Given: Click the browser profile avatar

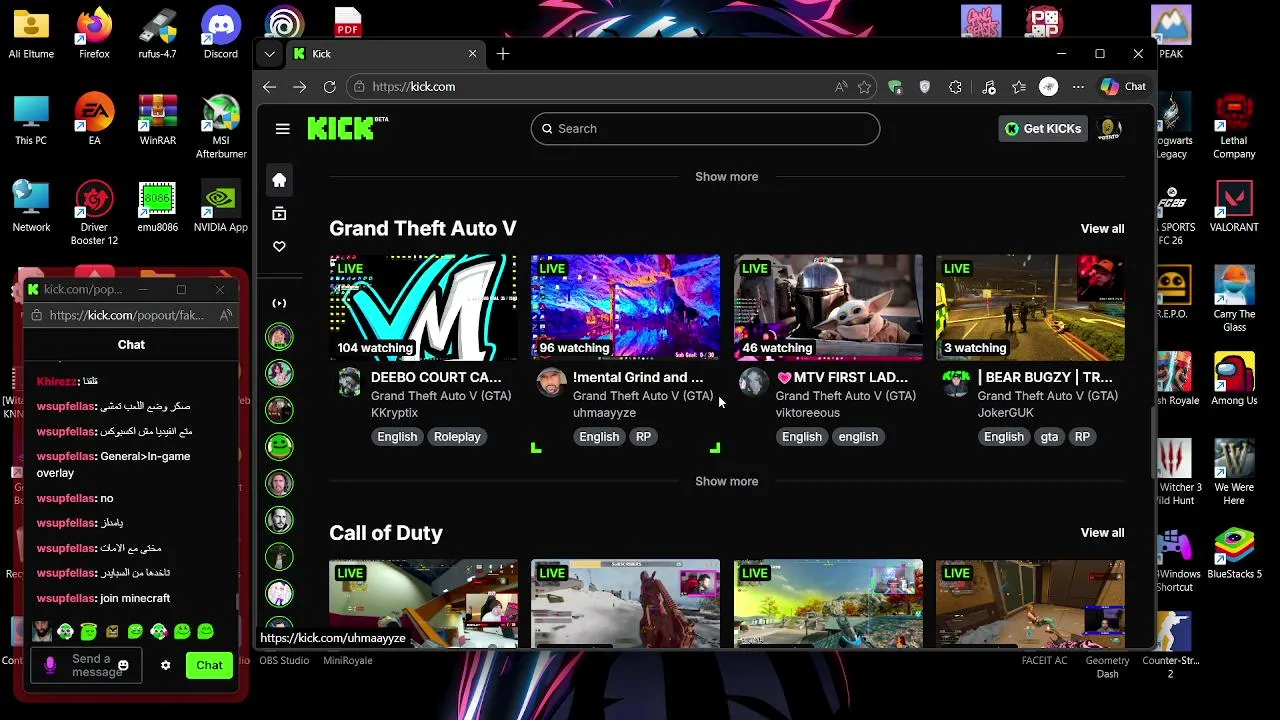Looking at the screenshot, I should [1048, 87].
